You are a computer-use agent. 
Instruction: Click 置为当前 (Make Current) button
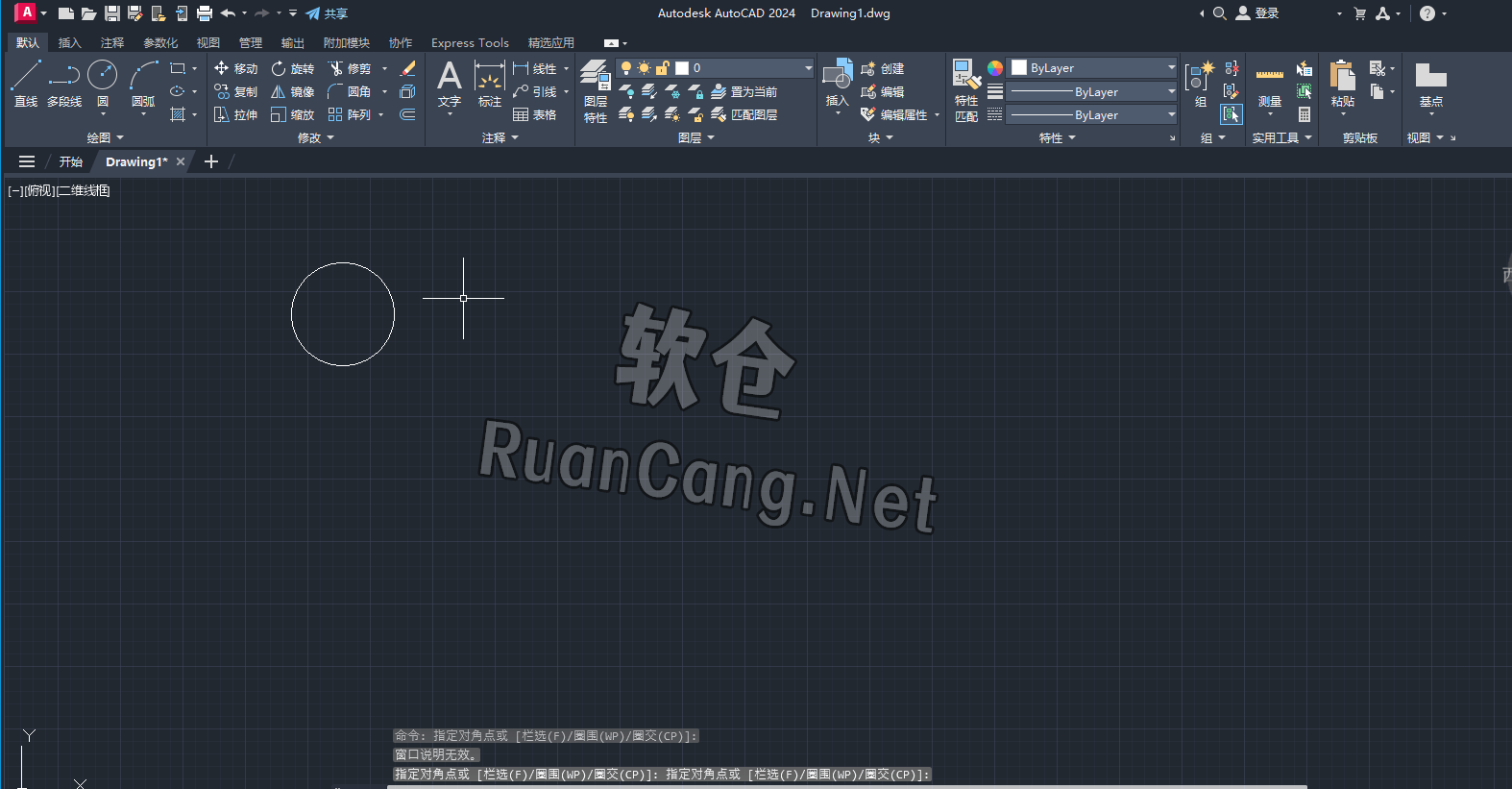744,91
